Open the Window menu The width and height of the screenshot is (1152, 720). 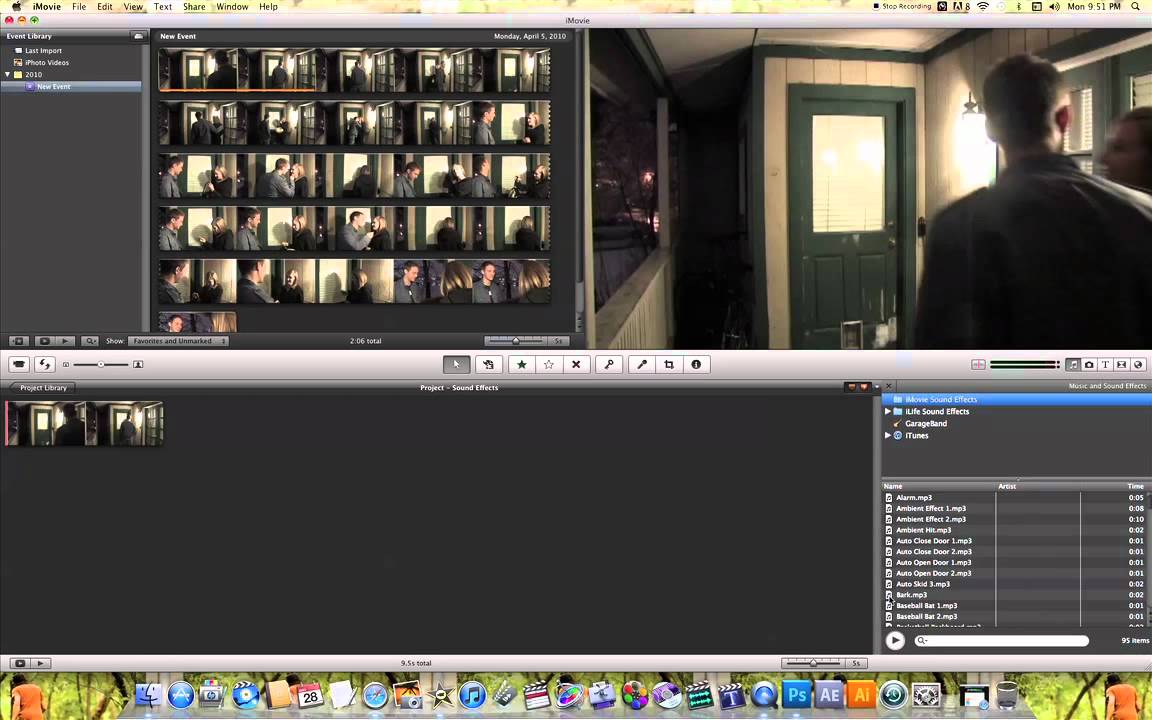point(232,7)
